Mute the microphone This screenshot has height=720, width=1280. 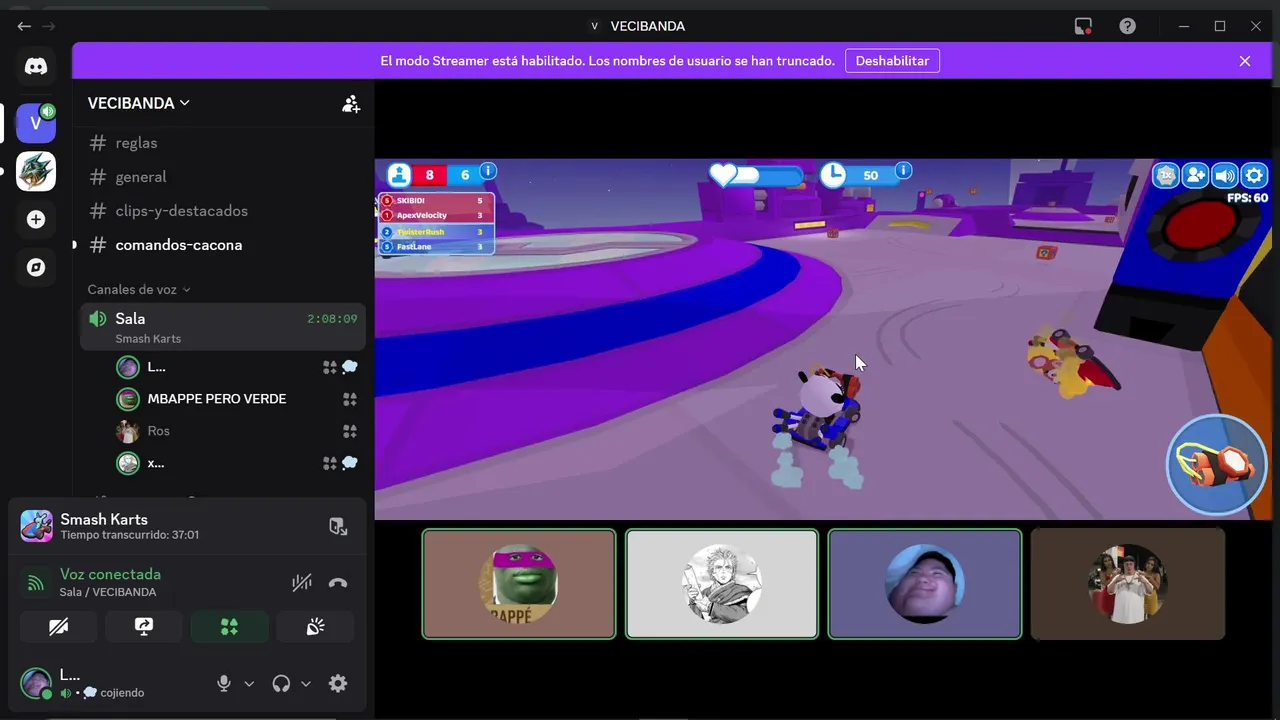tap(224, 684)
